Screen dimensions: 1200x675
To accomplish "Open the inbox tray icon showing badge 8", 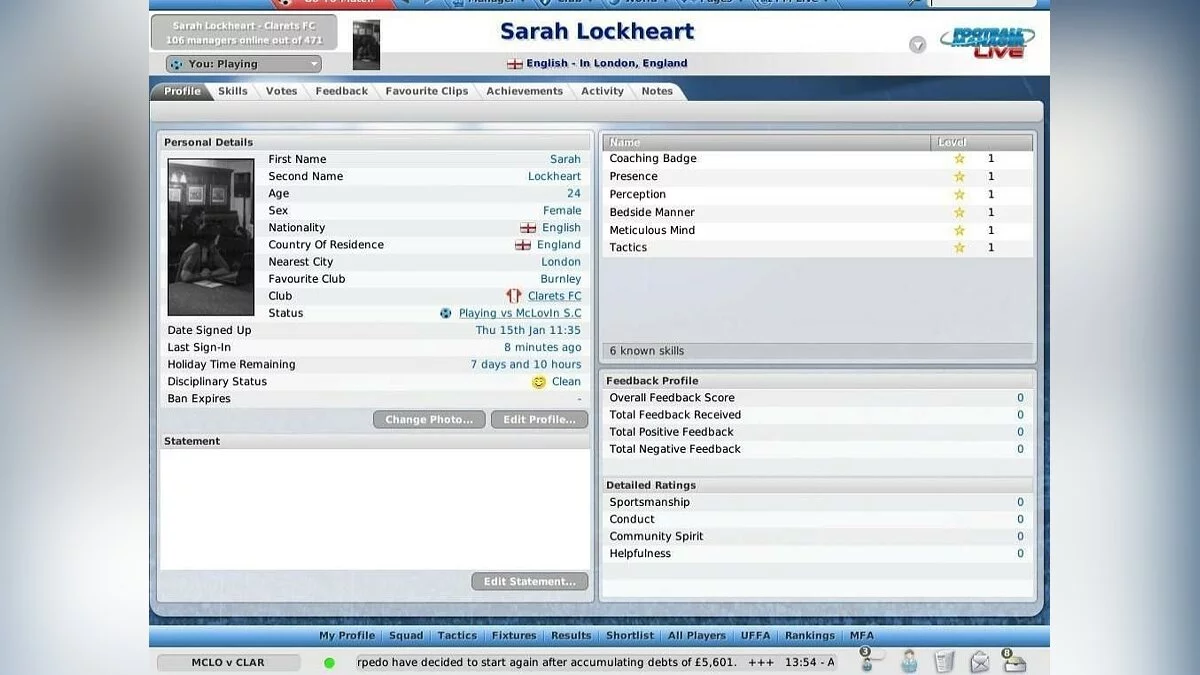I will [x=1013, y=660].
